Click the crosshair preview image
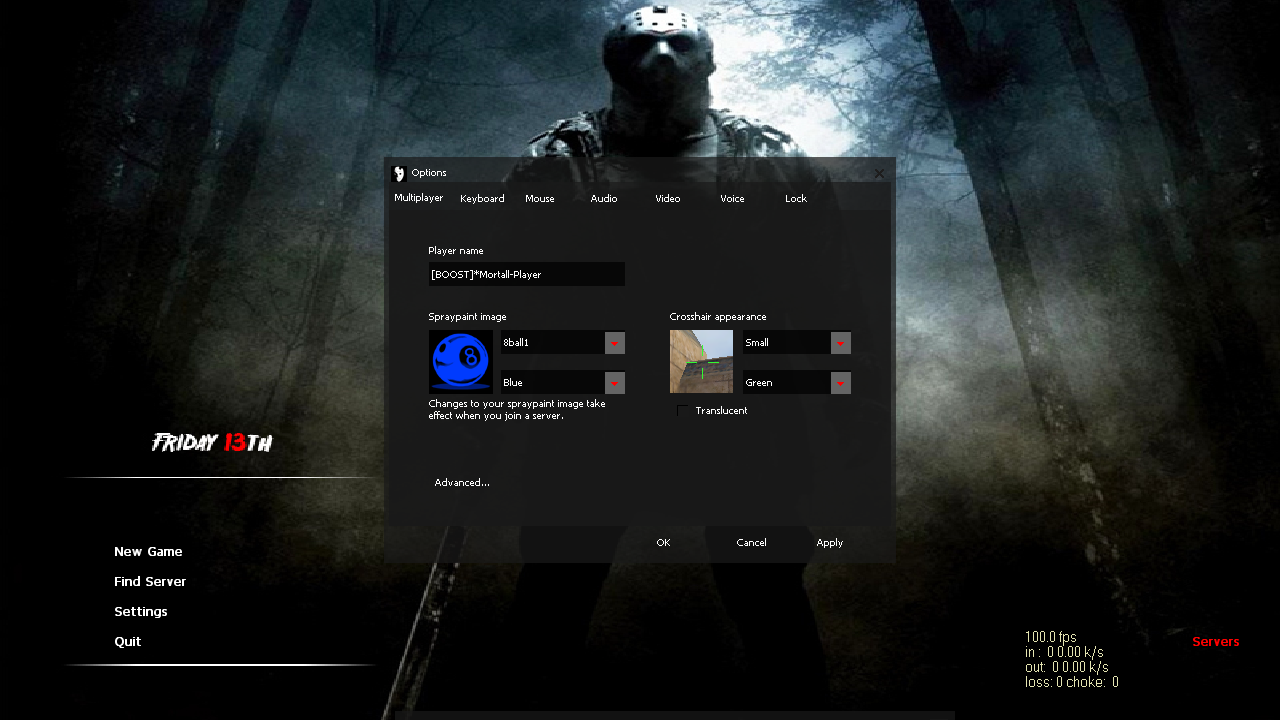The image size is (1280, 720). point(701,361)
